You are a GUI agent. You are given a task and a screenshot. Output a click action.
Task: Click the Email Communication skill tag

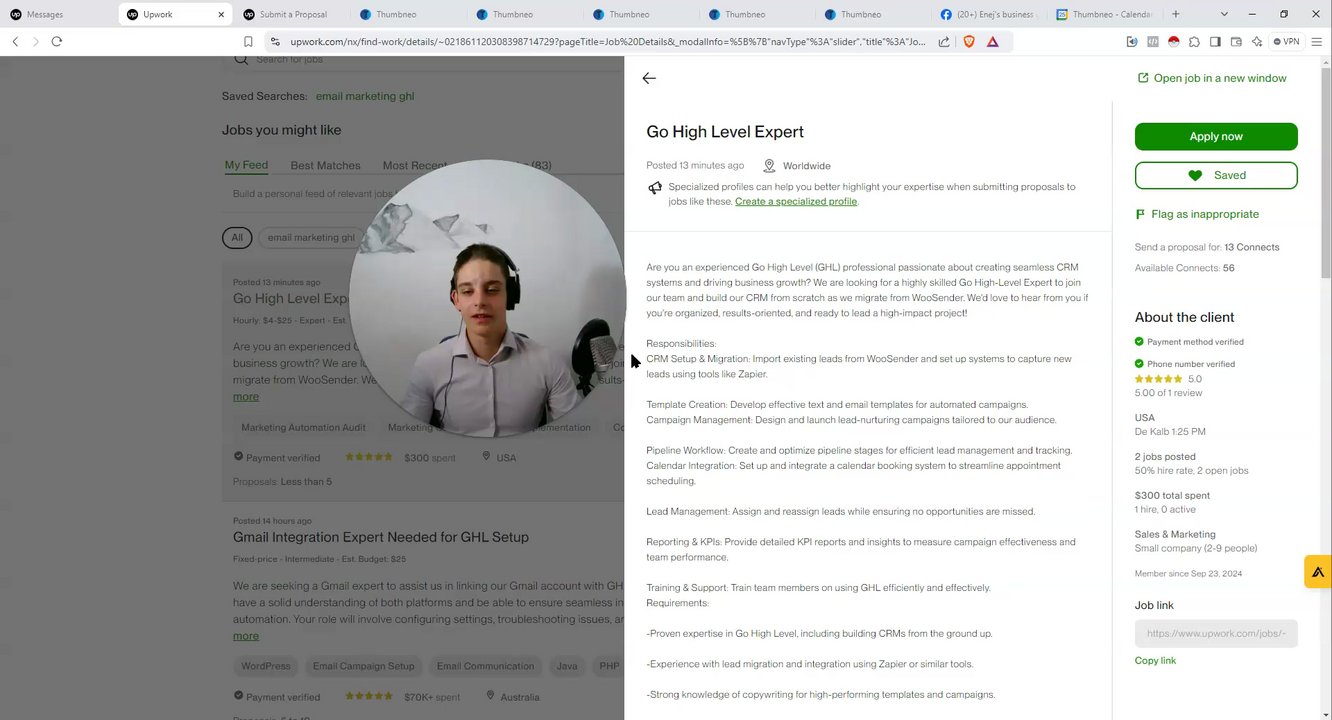tap(485, 666)
